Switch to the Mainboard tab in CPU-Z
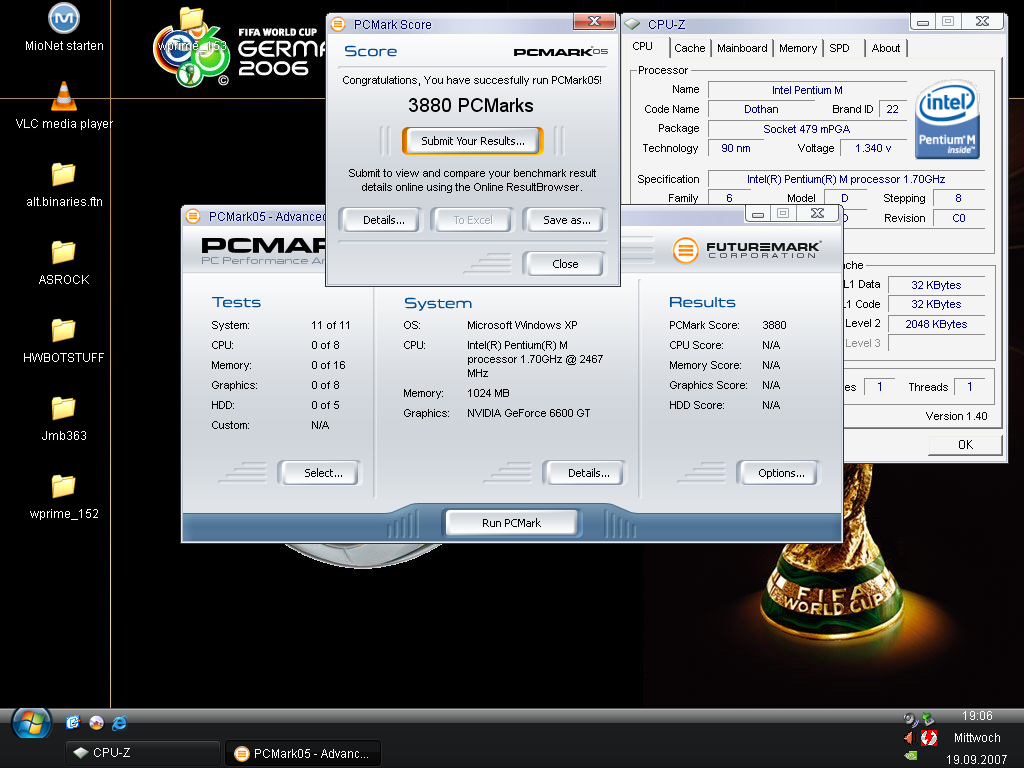Screen dimensions: 1024x768 (742, 48)
